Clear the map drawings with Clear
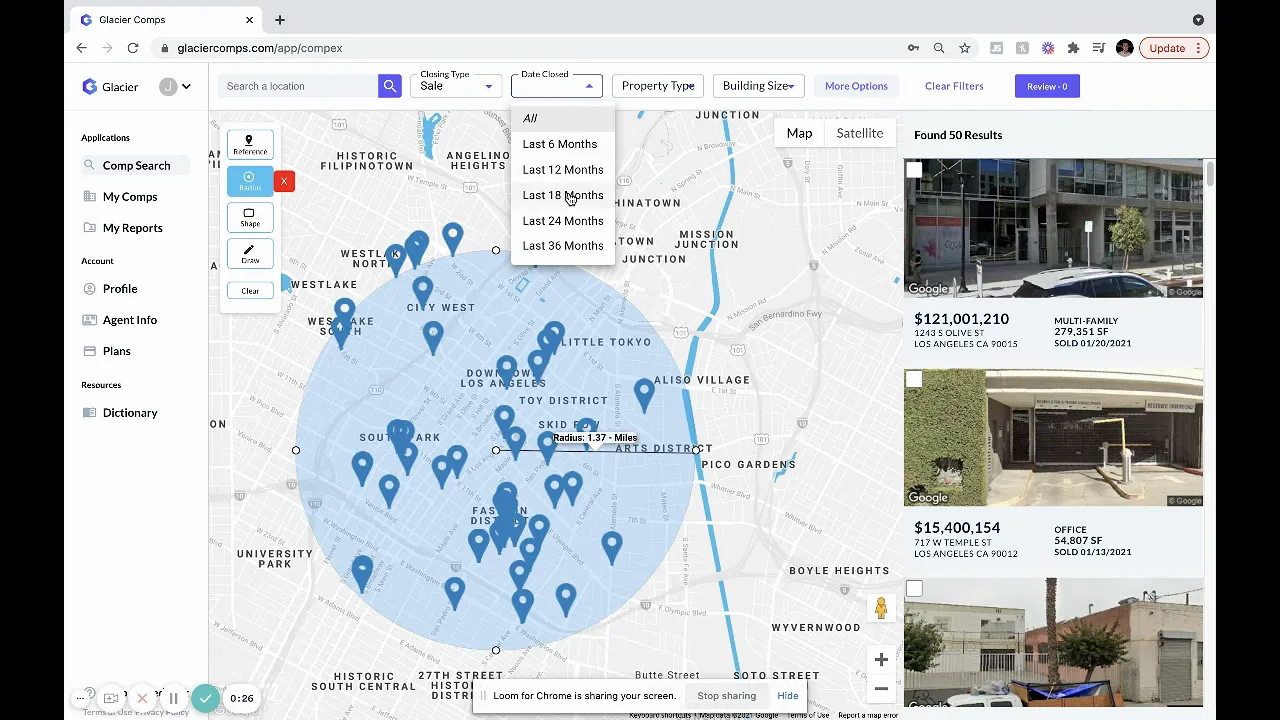The width and height of the screenshot is (1280, 720). (x=250, y=291)
